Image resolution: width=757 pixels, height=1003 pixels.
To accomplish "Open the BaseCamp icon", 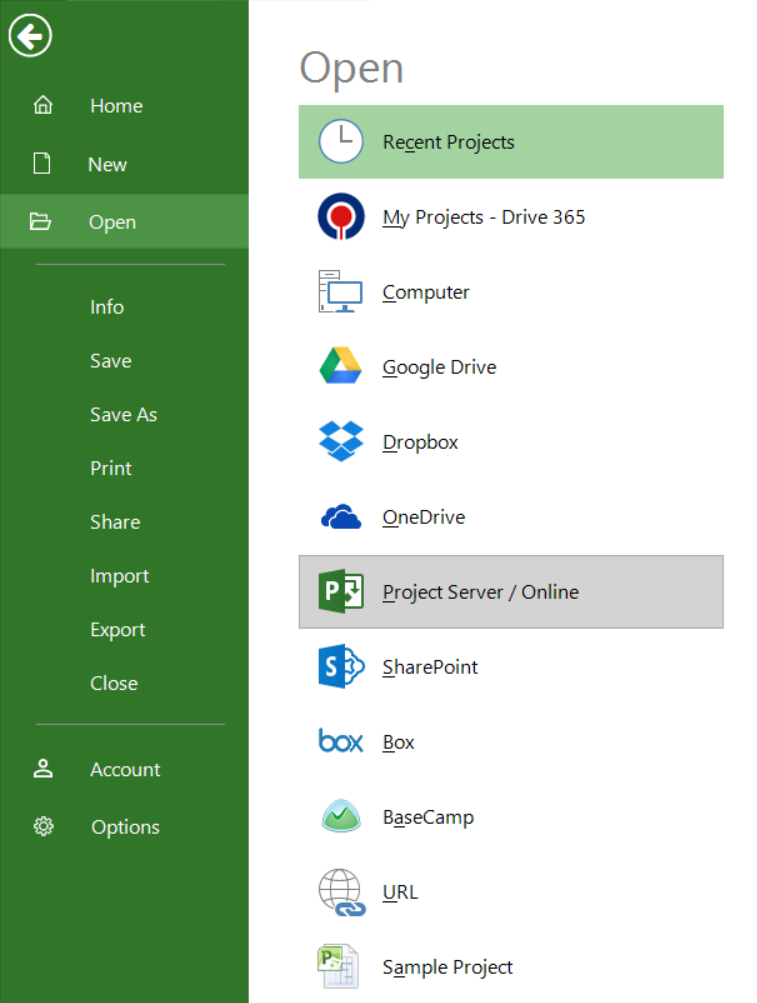I will pos(341,817).
